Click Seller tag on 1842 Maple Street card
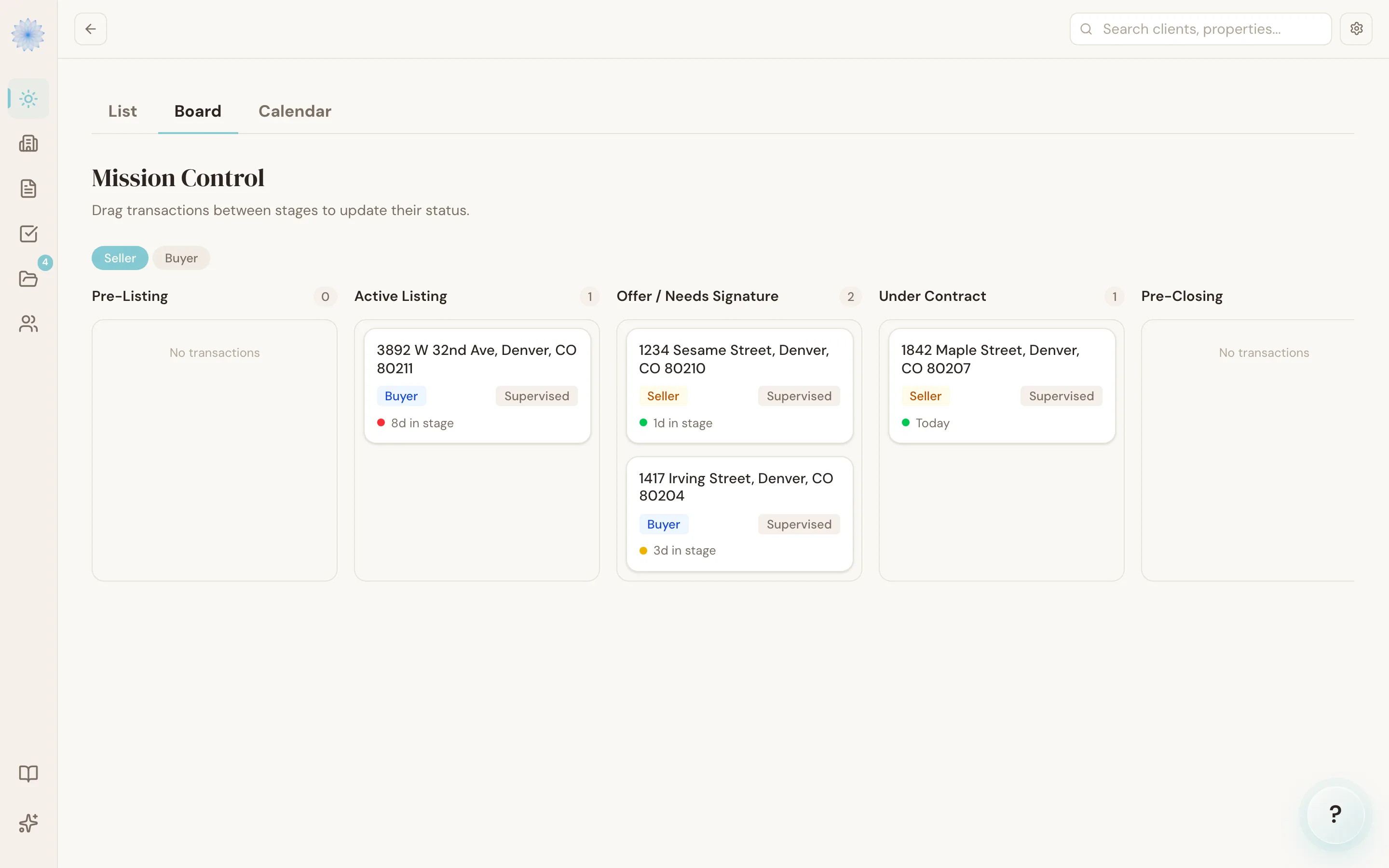The image size is (1389, 868). (x=925, y=396)
